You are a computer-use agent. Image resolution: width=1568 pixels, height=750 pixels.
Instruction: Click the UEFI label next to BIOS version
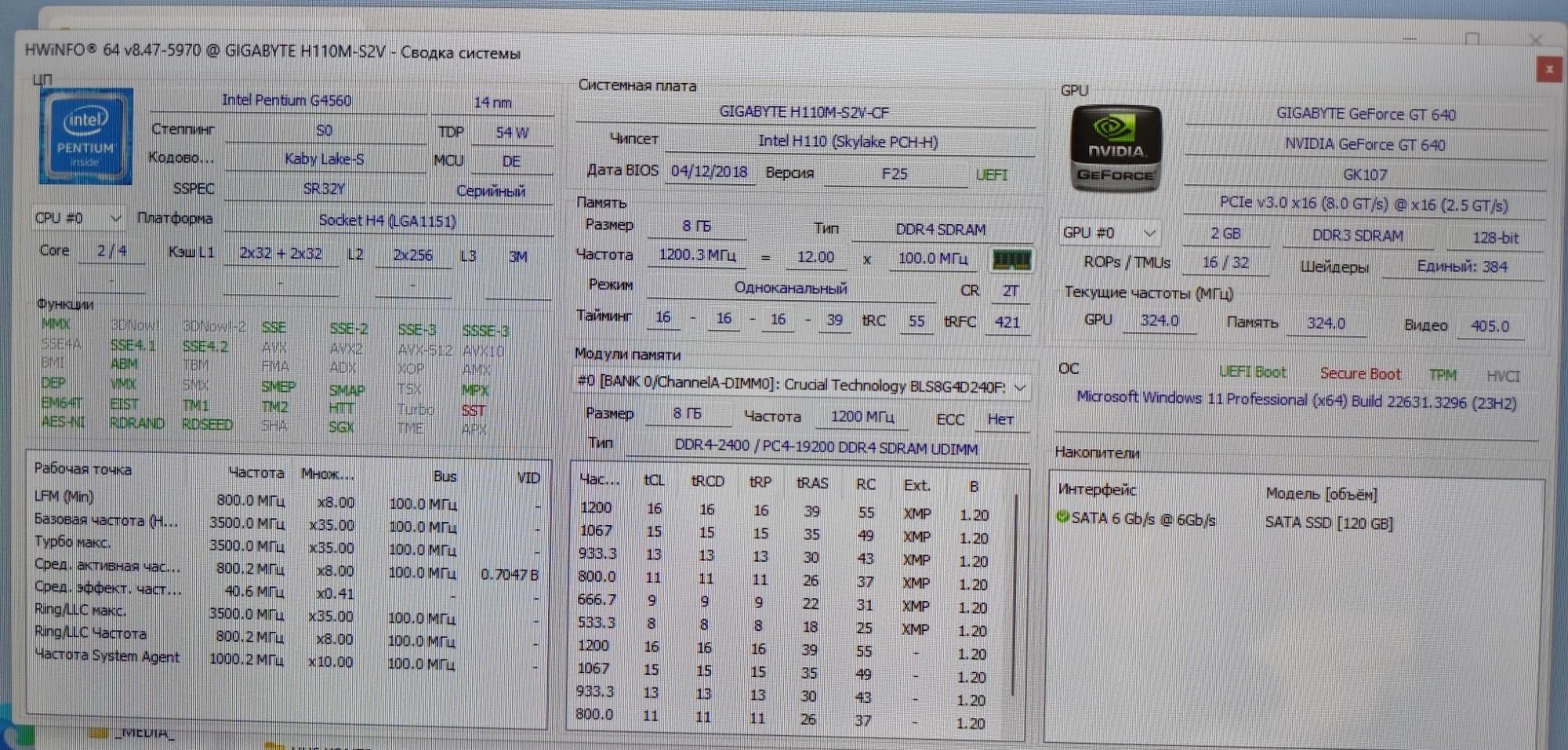991,175
